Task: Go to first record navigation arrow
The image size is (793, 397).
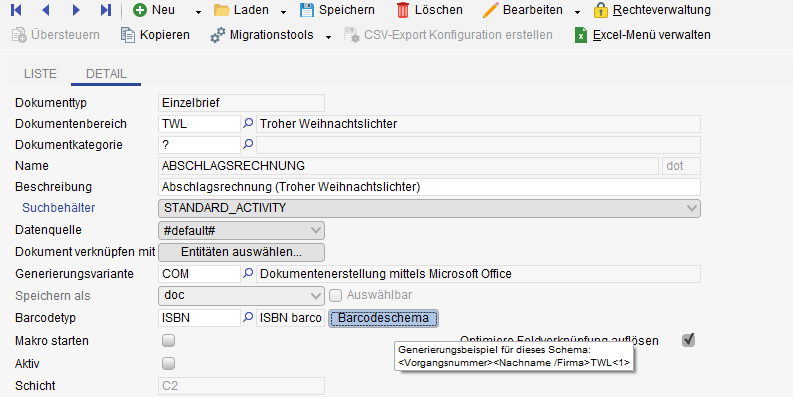Action: coord(16,10)
